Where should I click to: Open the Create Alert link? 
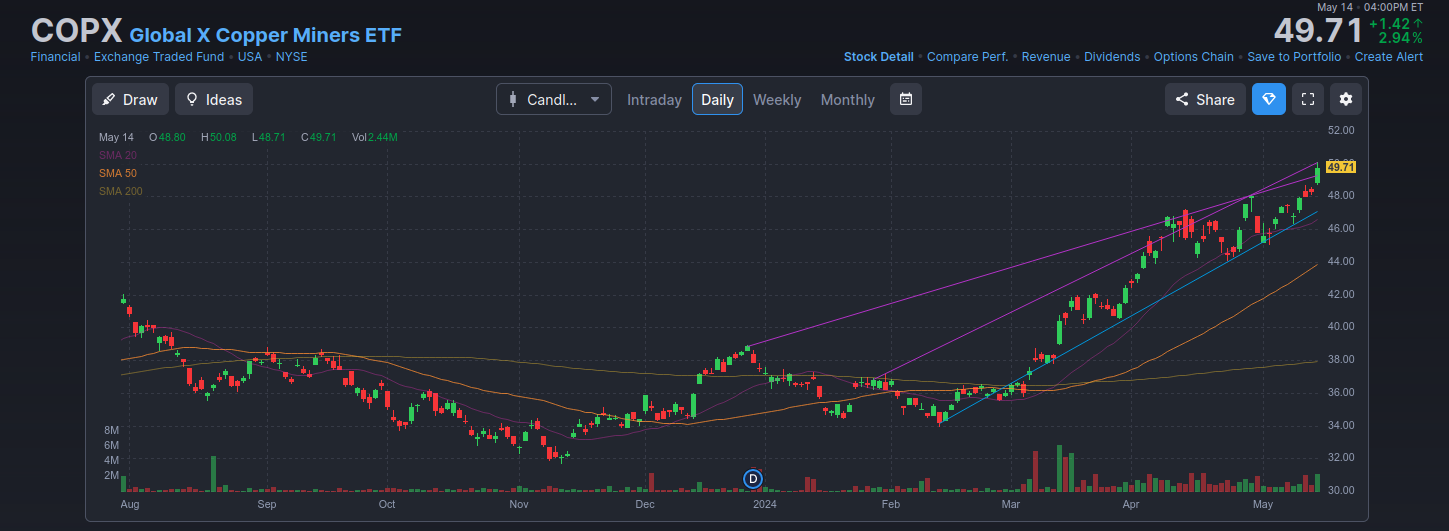click(1388, 57)
